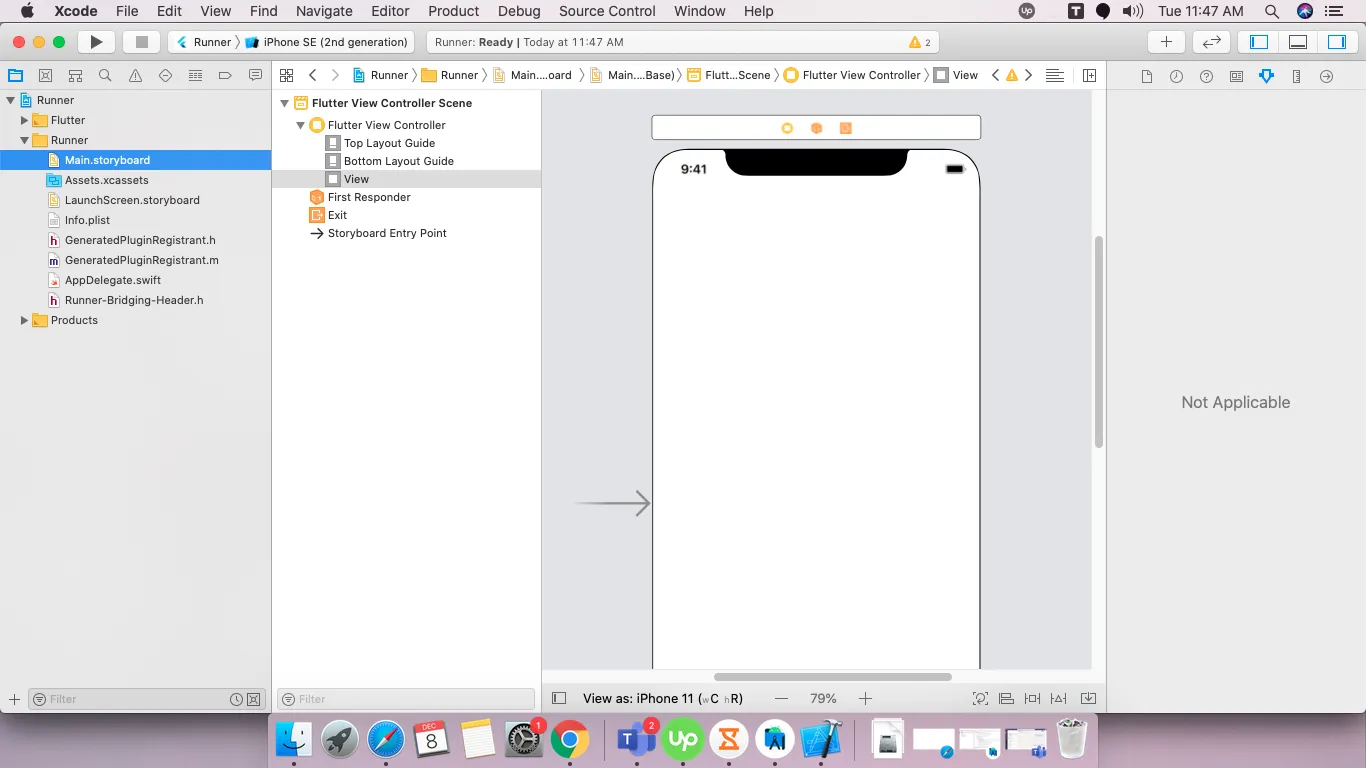1366x768 pixels.
Task: Expand the Products folder
Action: [25, 320]
